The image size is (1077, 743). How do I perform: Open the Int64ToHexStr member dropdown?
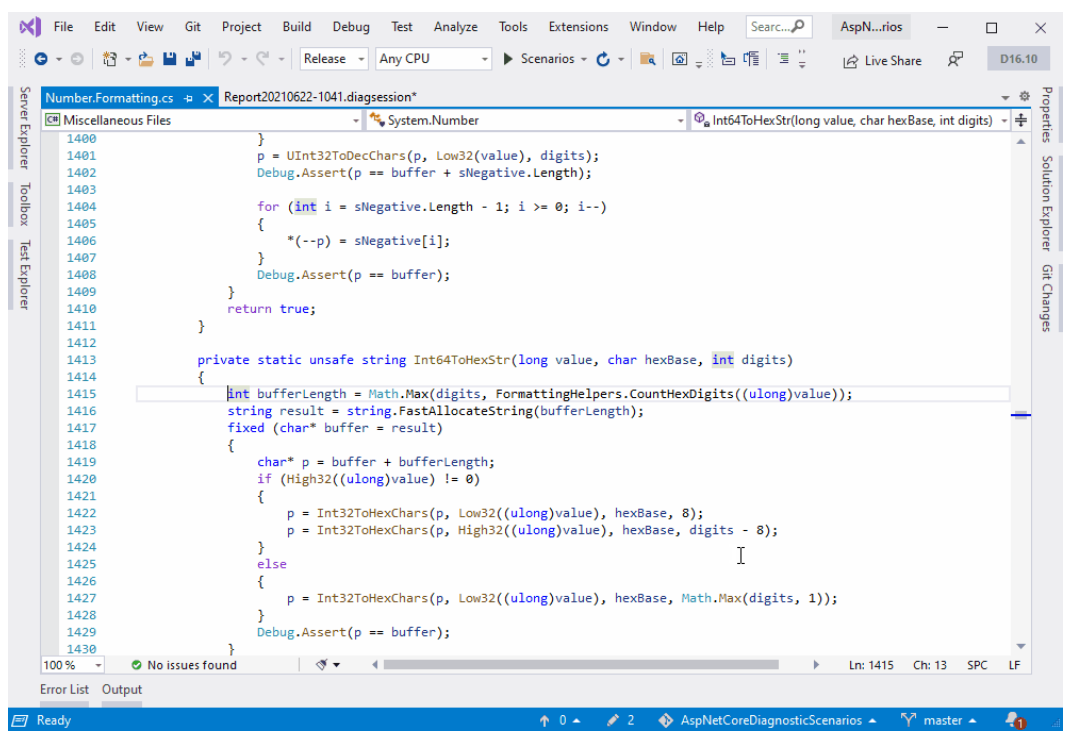850,120
